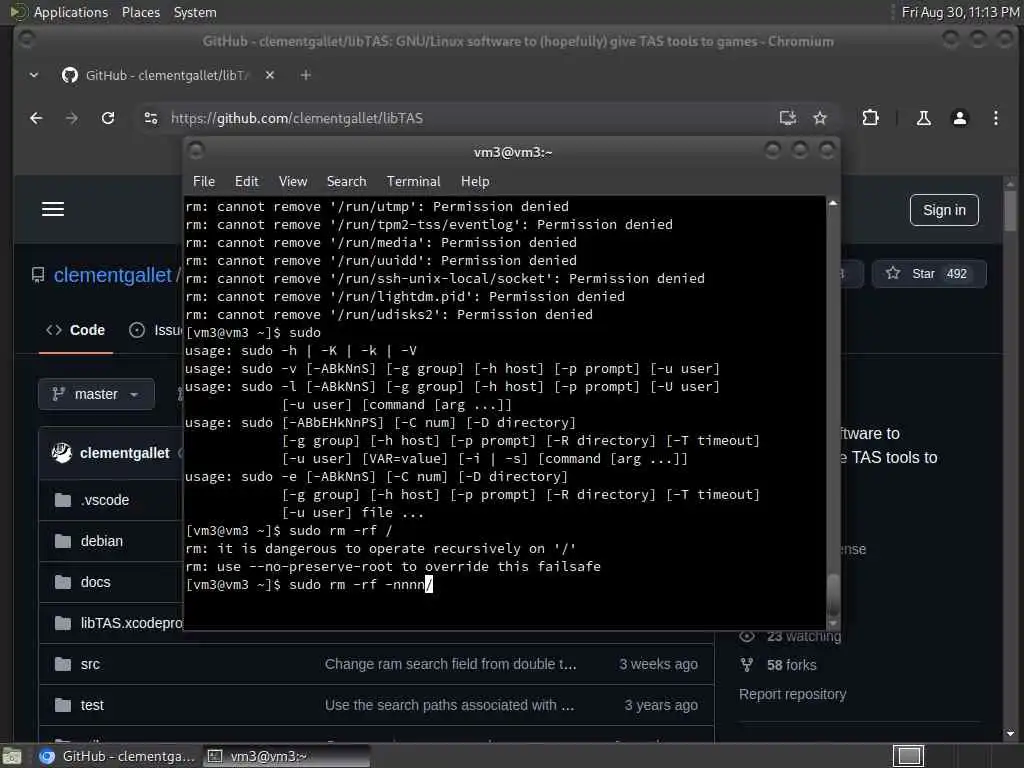The image size is (1024, 768).
Task: Click the terminal scrollbar up arrow
Action: pos(833,204)
